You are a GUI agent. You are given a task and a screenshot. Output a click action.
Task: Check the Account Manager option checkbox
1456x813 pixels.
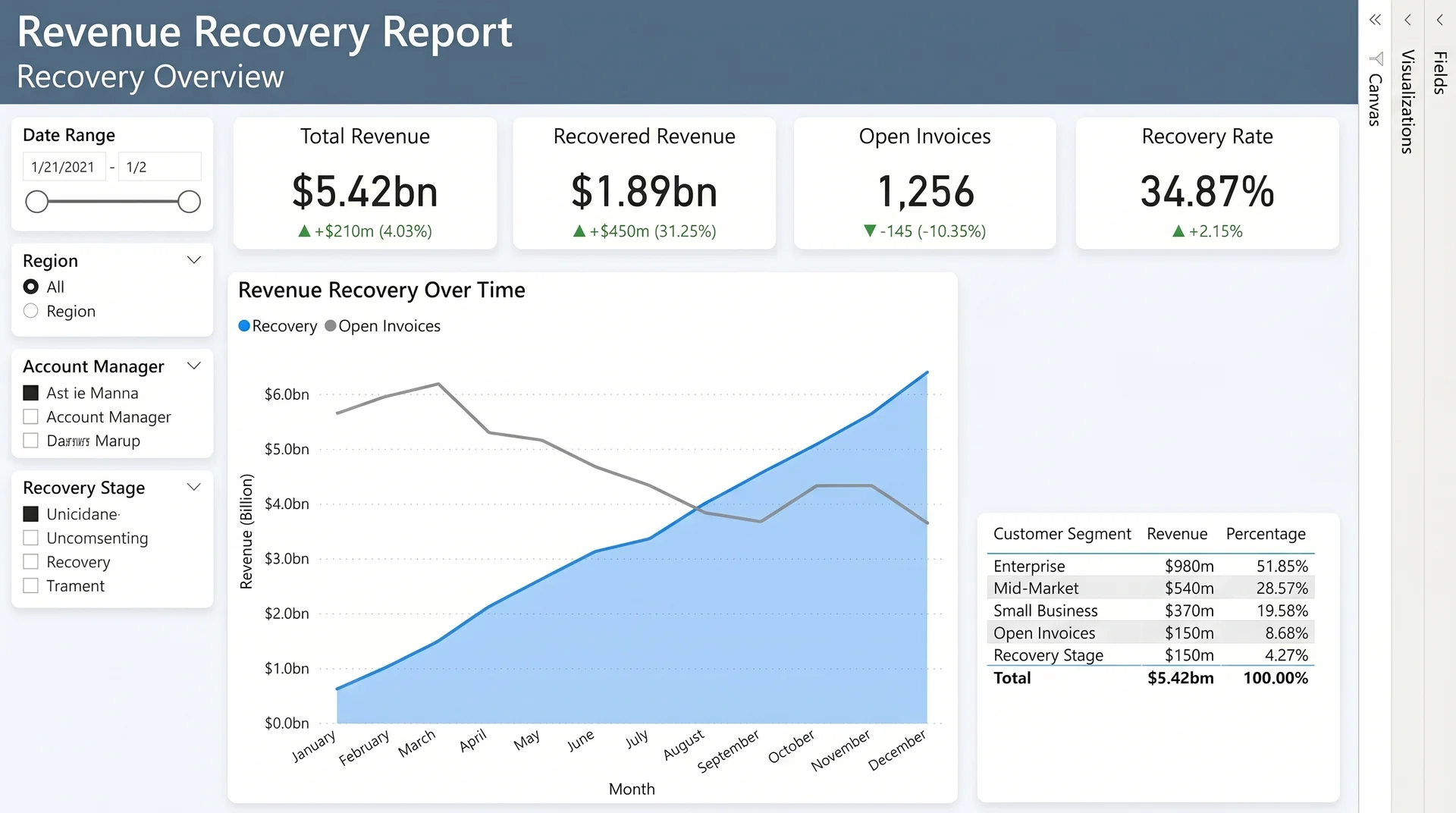point(31,417)
